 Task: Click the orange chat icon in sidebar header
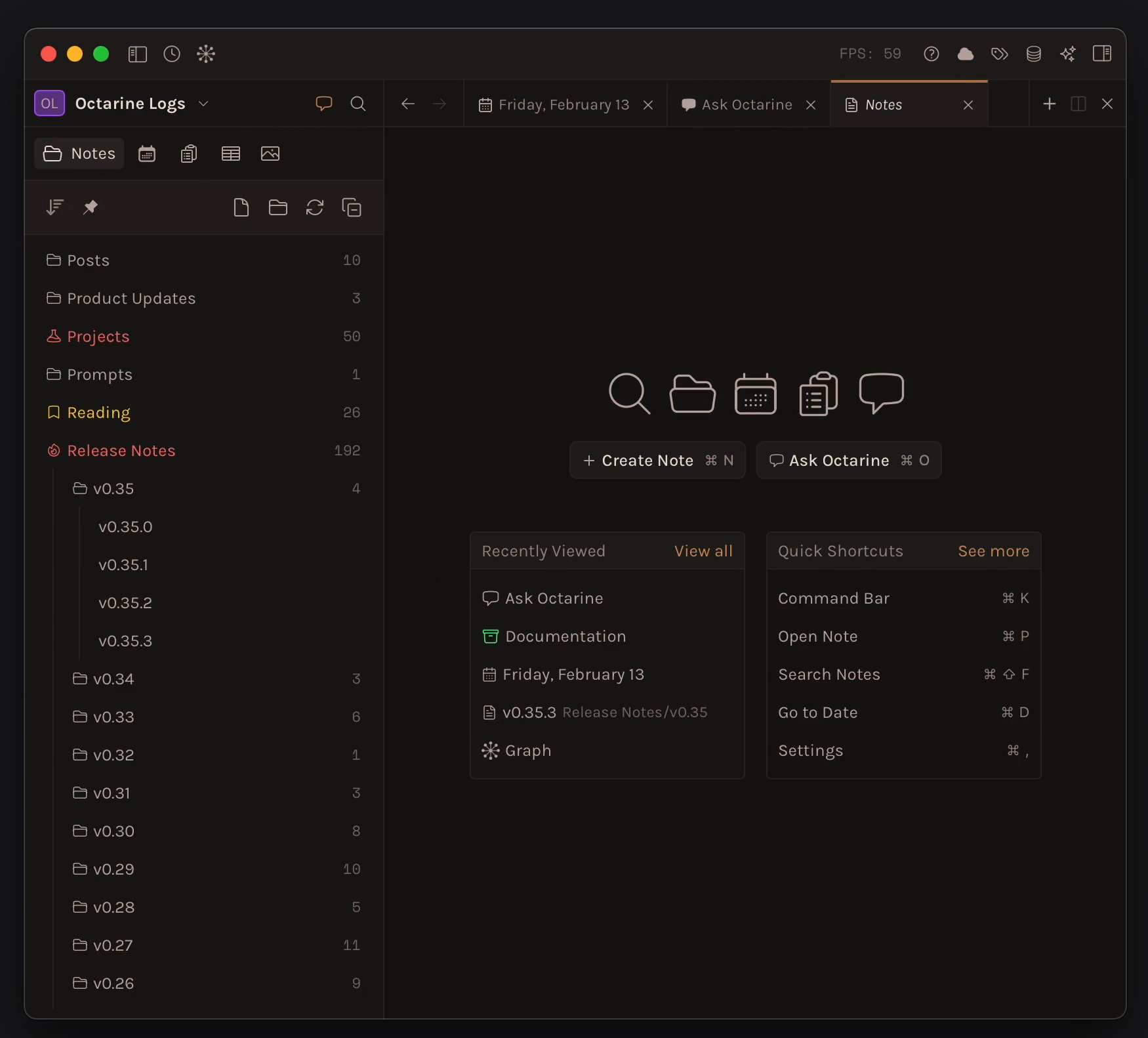(x=324, y=104)
